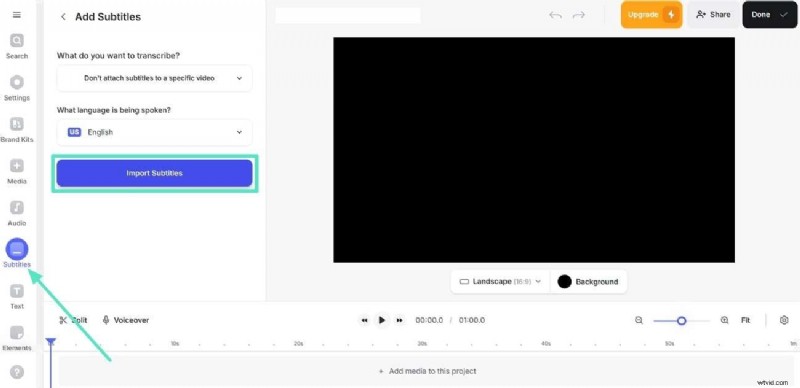Screen dimensions: 800x388
Task: Open the Audio panel
Action: coord(17,213)
